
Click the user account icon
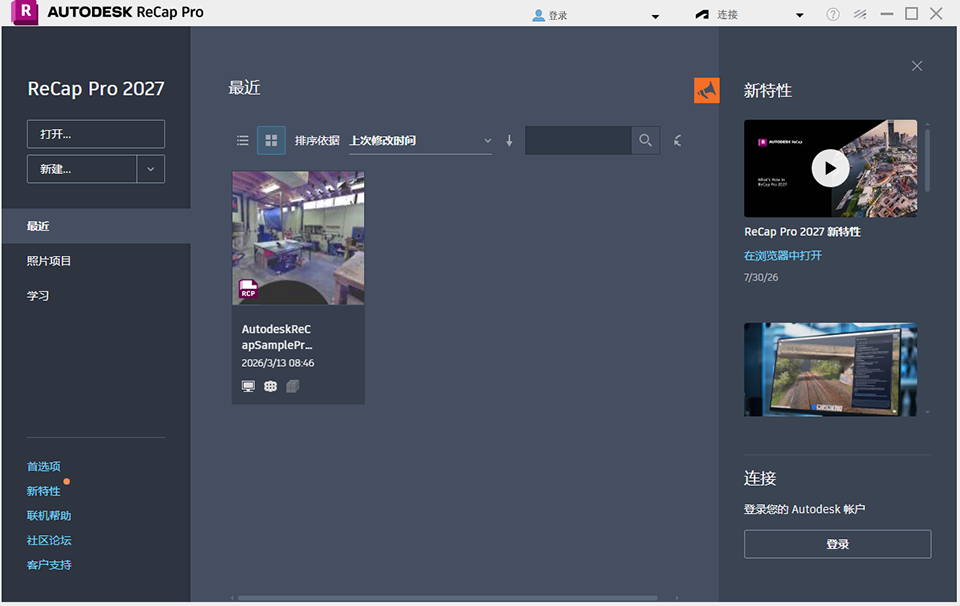pos(538,15)
